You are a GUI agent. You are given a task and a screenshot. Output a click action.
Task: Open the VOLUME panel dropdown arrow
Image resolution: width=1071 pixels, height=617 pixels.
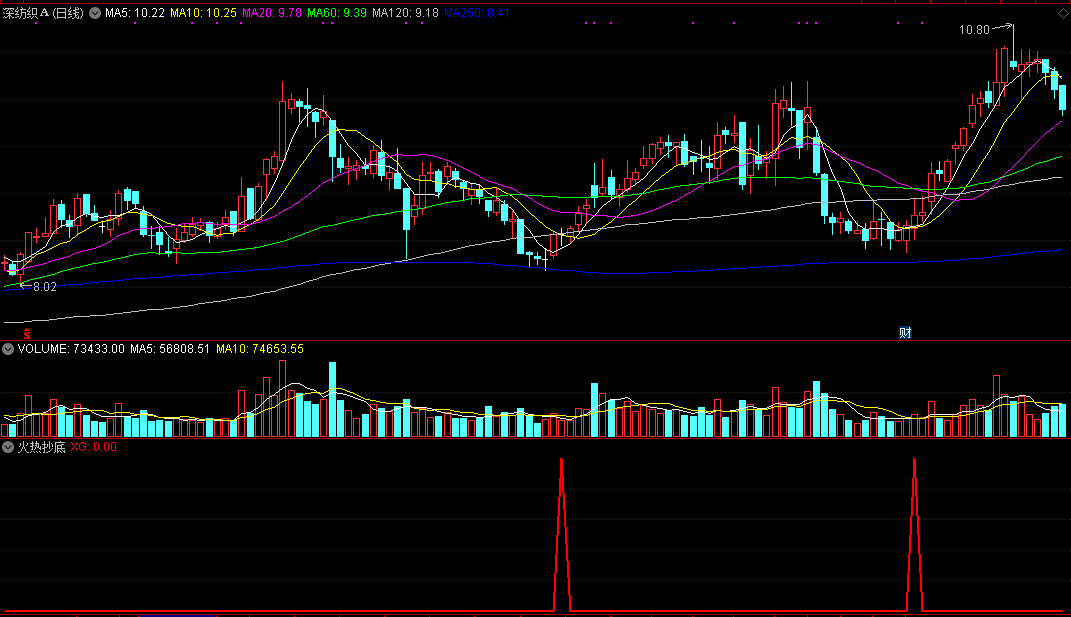(8, 349)
